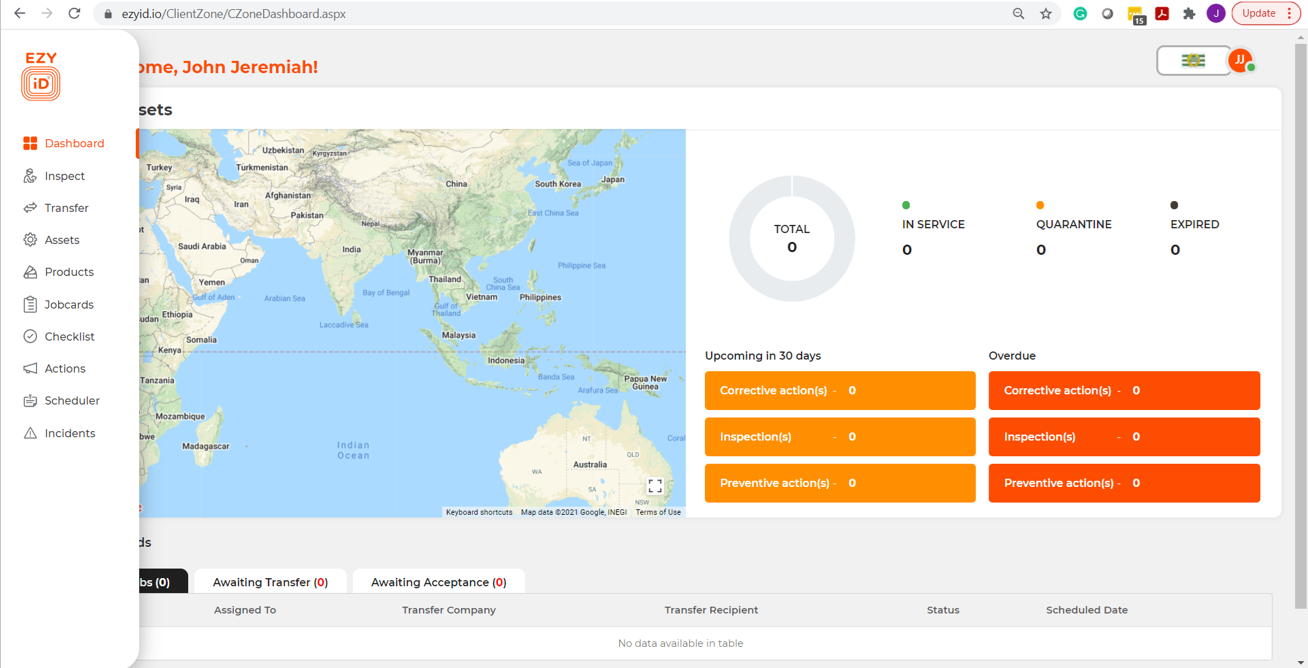Screen dimensions: 1308x668
Task: Open the Inspect section from the sidebar
Action: pyautogui.click(x=30, y=175)
